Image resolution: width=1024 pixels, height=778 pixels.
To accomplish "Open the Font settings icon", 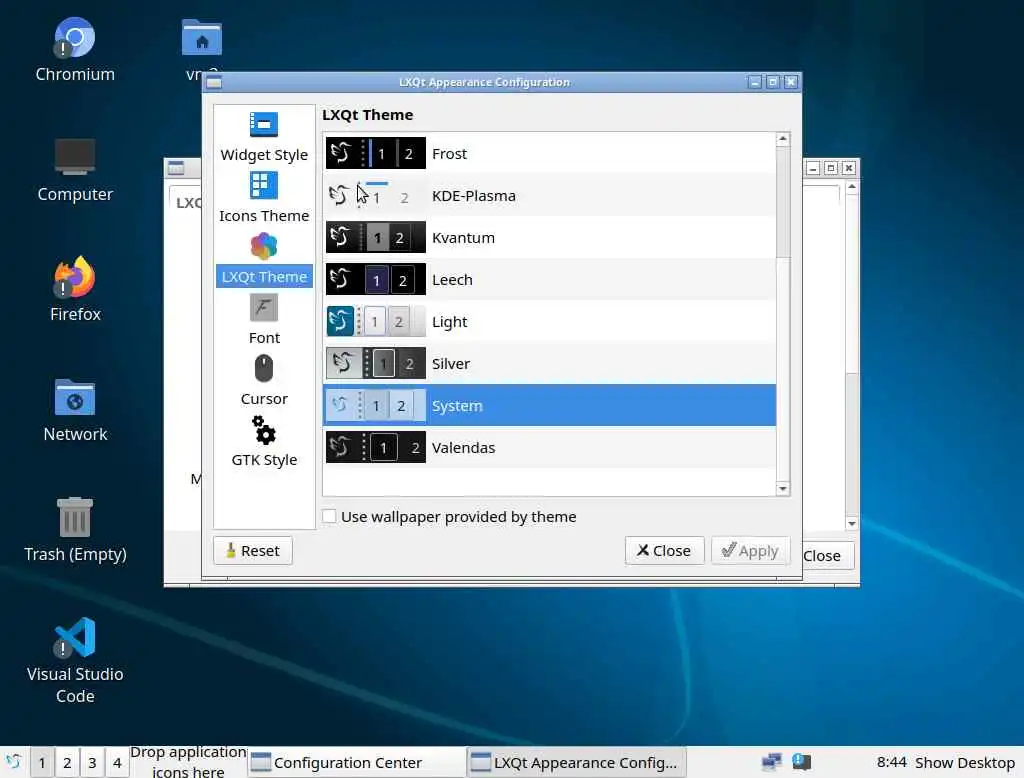I will coord(264,308).
